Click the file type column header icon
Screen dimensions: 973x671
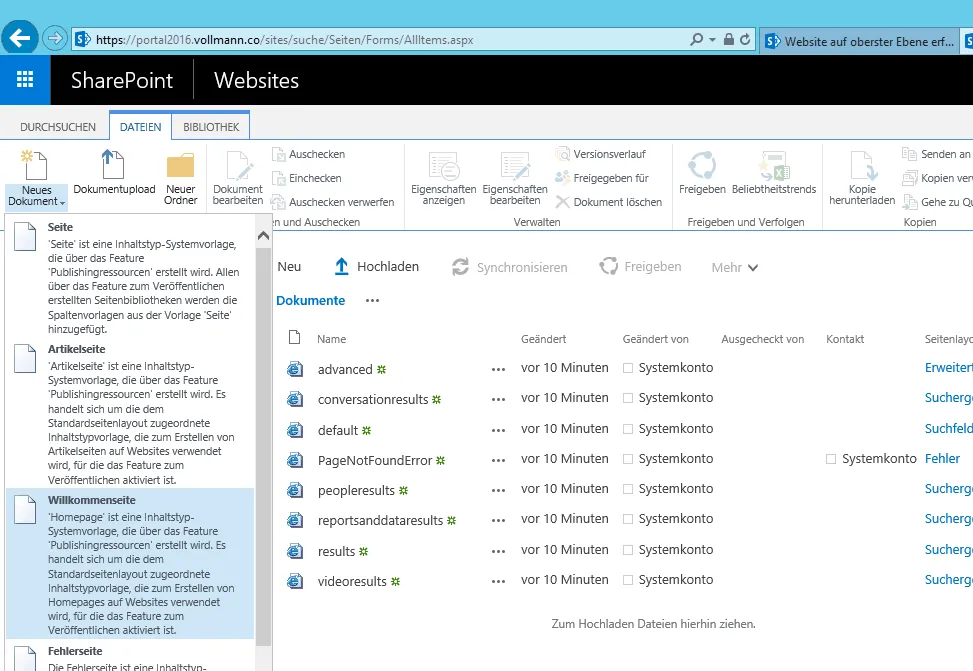click(295, 337)
